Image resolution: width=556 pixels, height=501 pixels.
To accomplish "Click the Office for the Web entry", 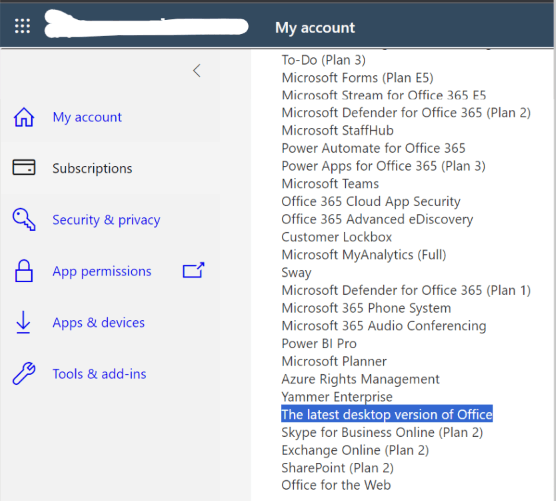I will [x=336, y=485].
